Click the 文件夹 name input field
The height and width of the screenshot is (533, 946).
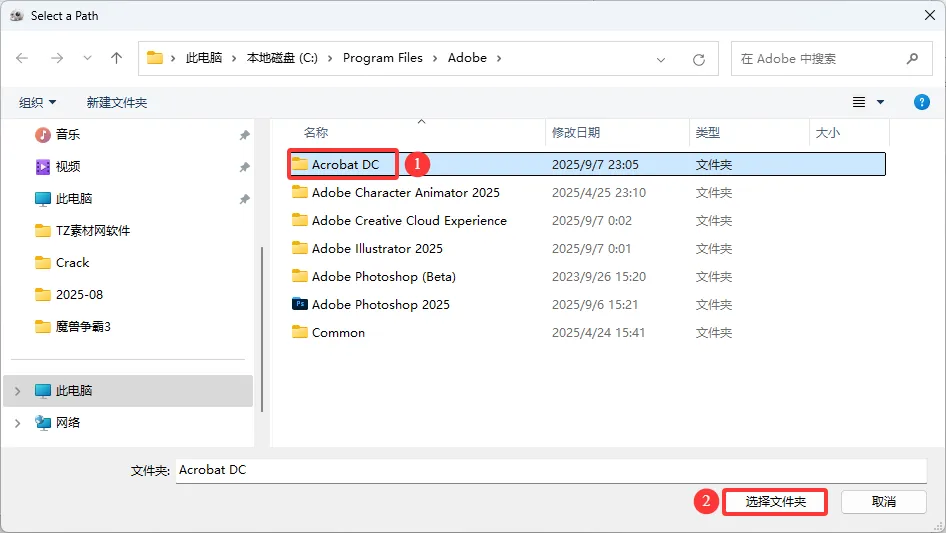tap(551, 470)
